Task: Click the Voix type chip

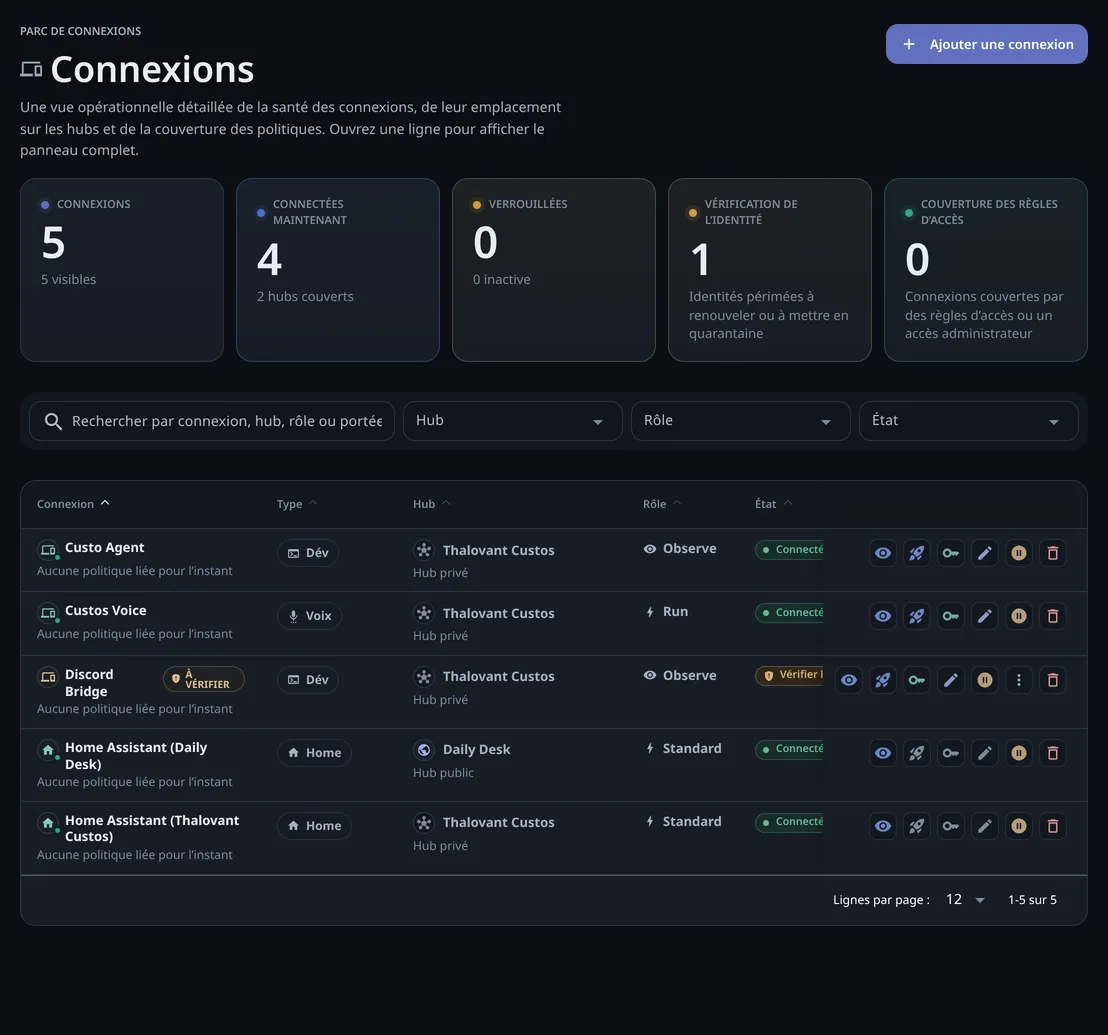Action: (x=309, y=616)
